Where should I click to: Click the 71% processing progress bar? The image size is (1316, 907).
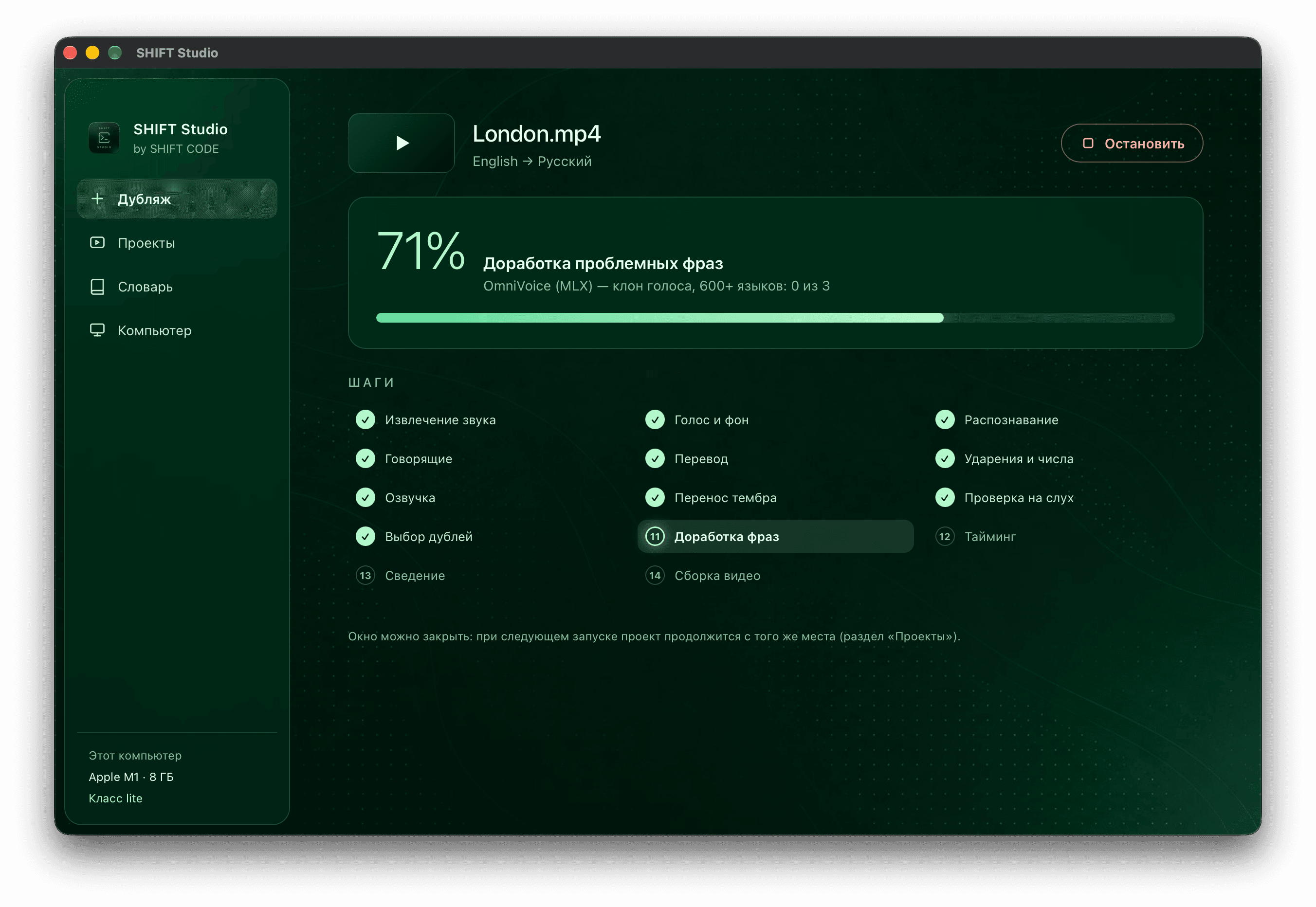coord(775,318)
